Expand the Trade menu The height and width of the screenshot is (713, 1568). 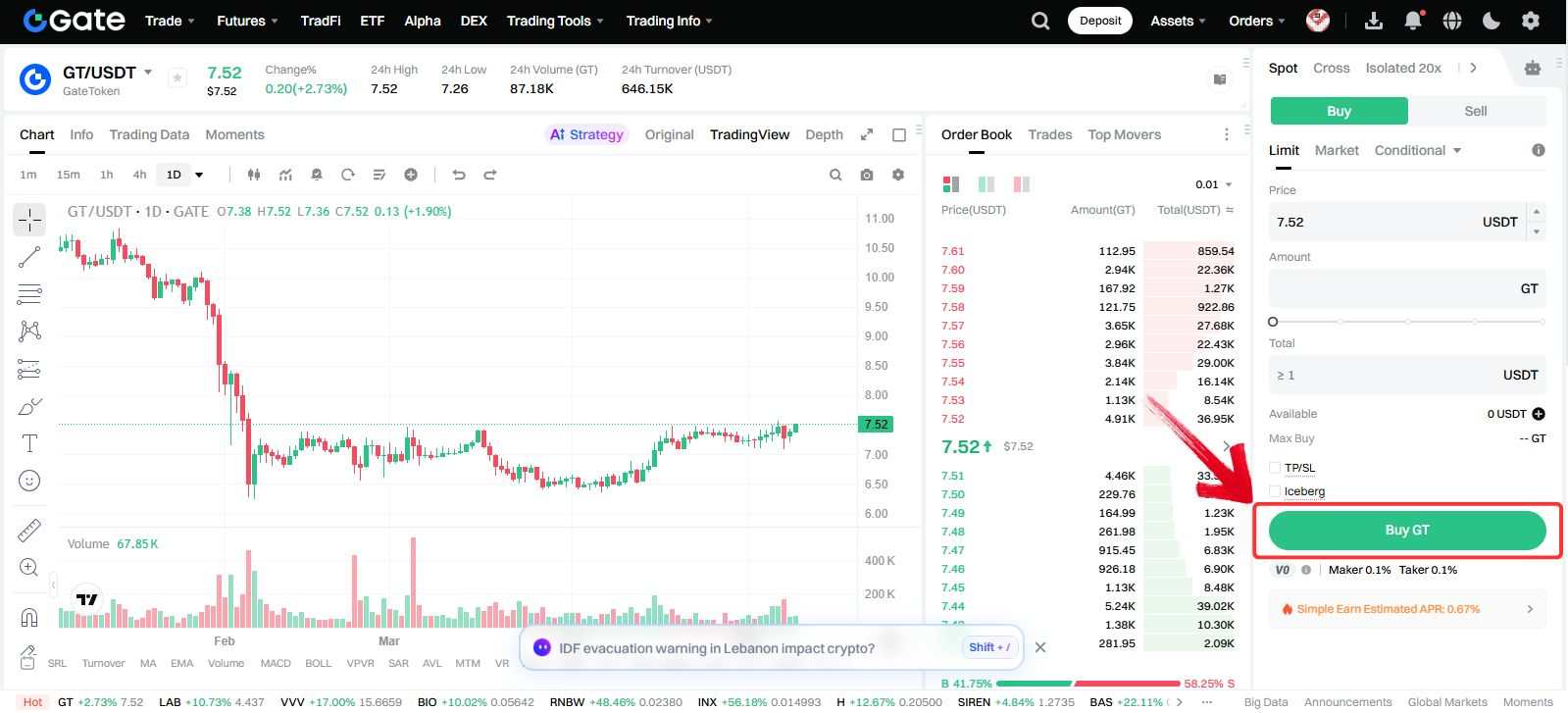point(170,21)
